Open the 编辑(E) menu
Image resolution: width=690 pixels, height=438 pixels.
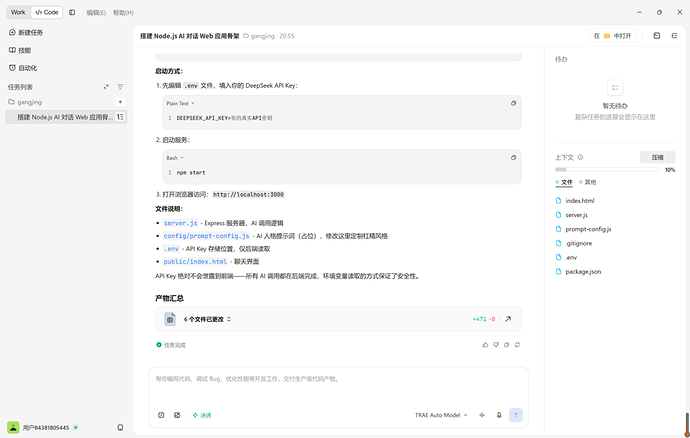point(96,13)
